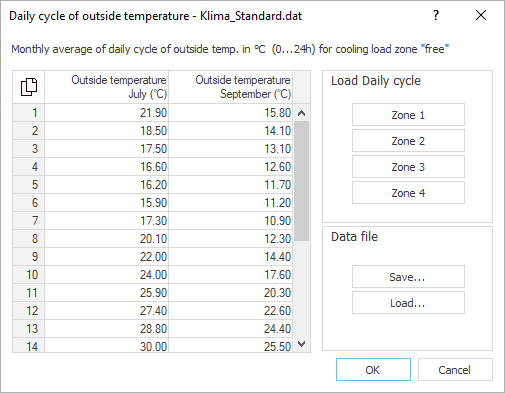Image resolution: width=505 pixels, height=393 pixels.
Task: Close the daily cycle dialog window
Action: (x=481, y=15)
